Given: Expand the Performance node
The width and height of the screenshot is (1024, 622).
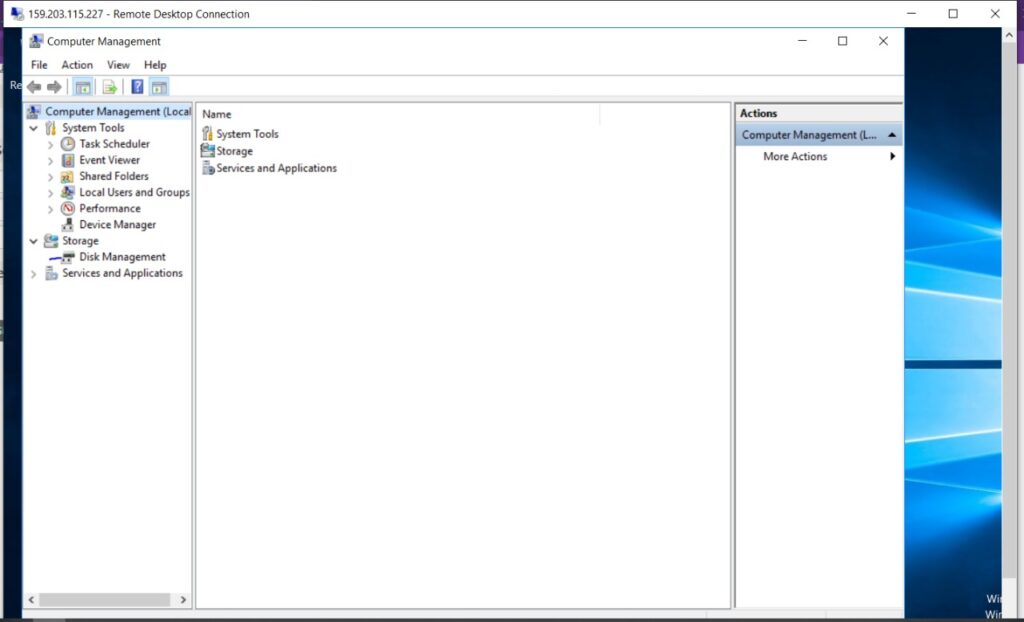Looking at the screenshot, I should tap(50, 210).
